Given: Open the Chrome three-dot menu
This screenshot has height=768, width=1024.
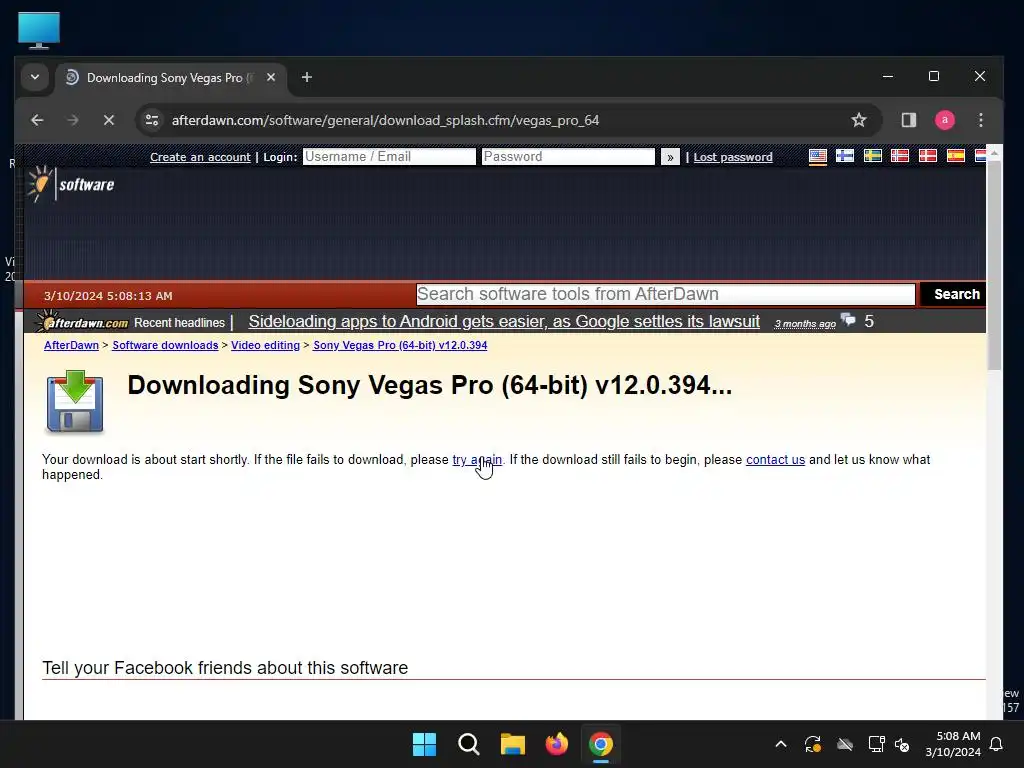Looking at the screenshot, I should tap(980, 120).
